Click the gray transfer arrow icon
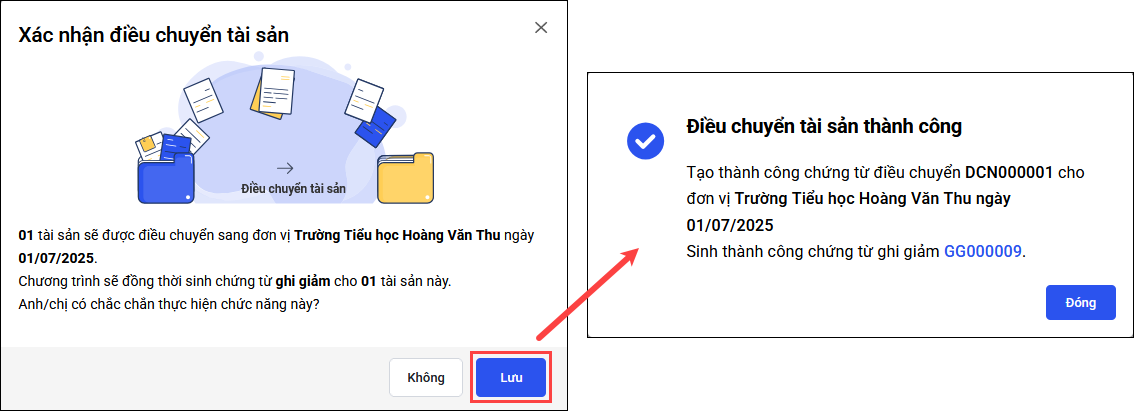 (x=286, y=169)
